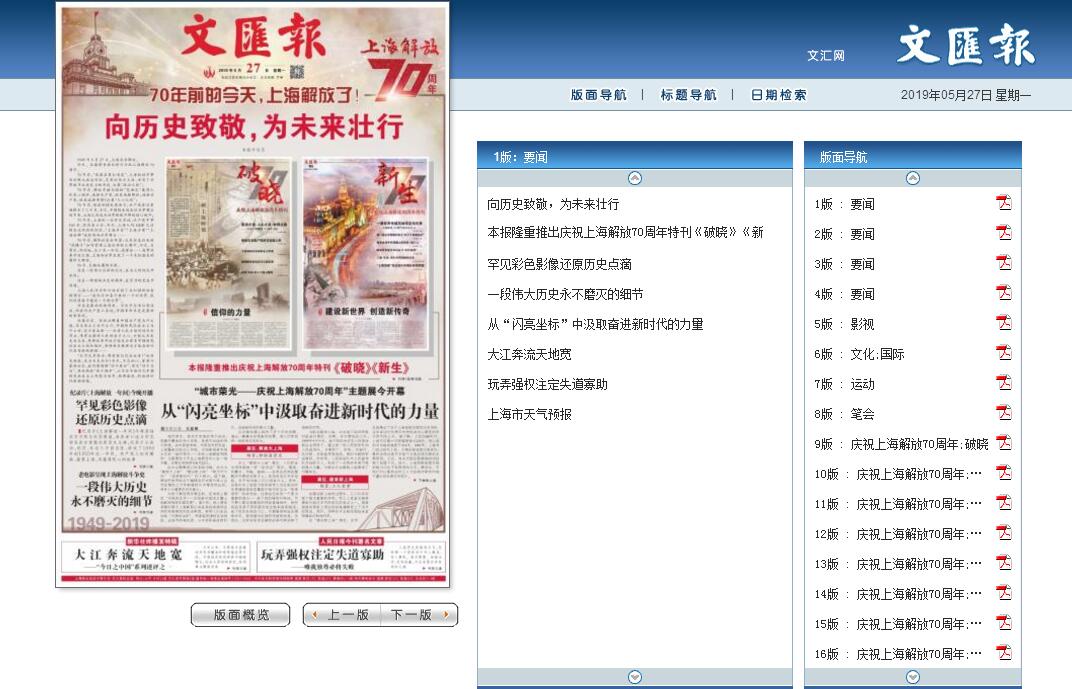Screen dimensions: 1072x689
Task: Open 版面导航 in top navigation
Action: (598, 95)
